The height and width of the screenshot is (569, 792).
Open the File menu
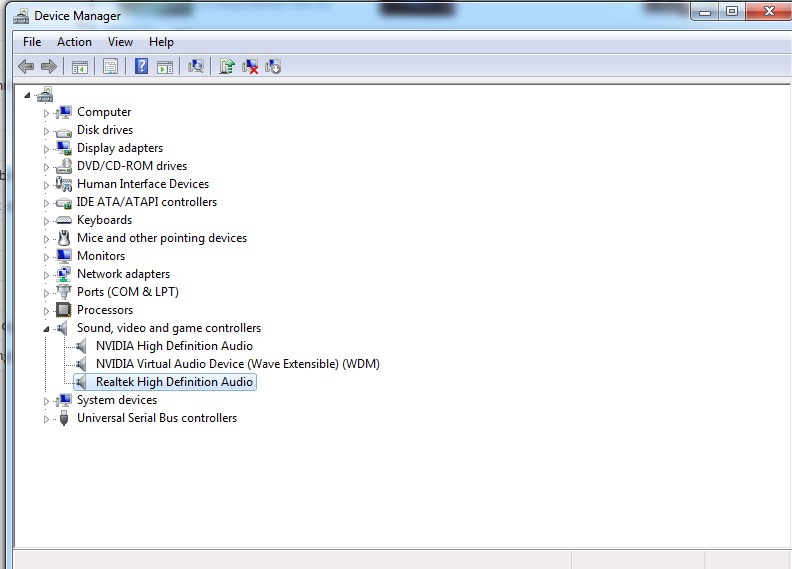(x=32, y=42)
